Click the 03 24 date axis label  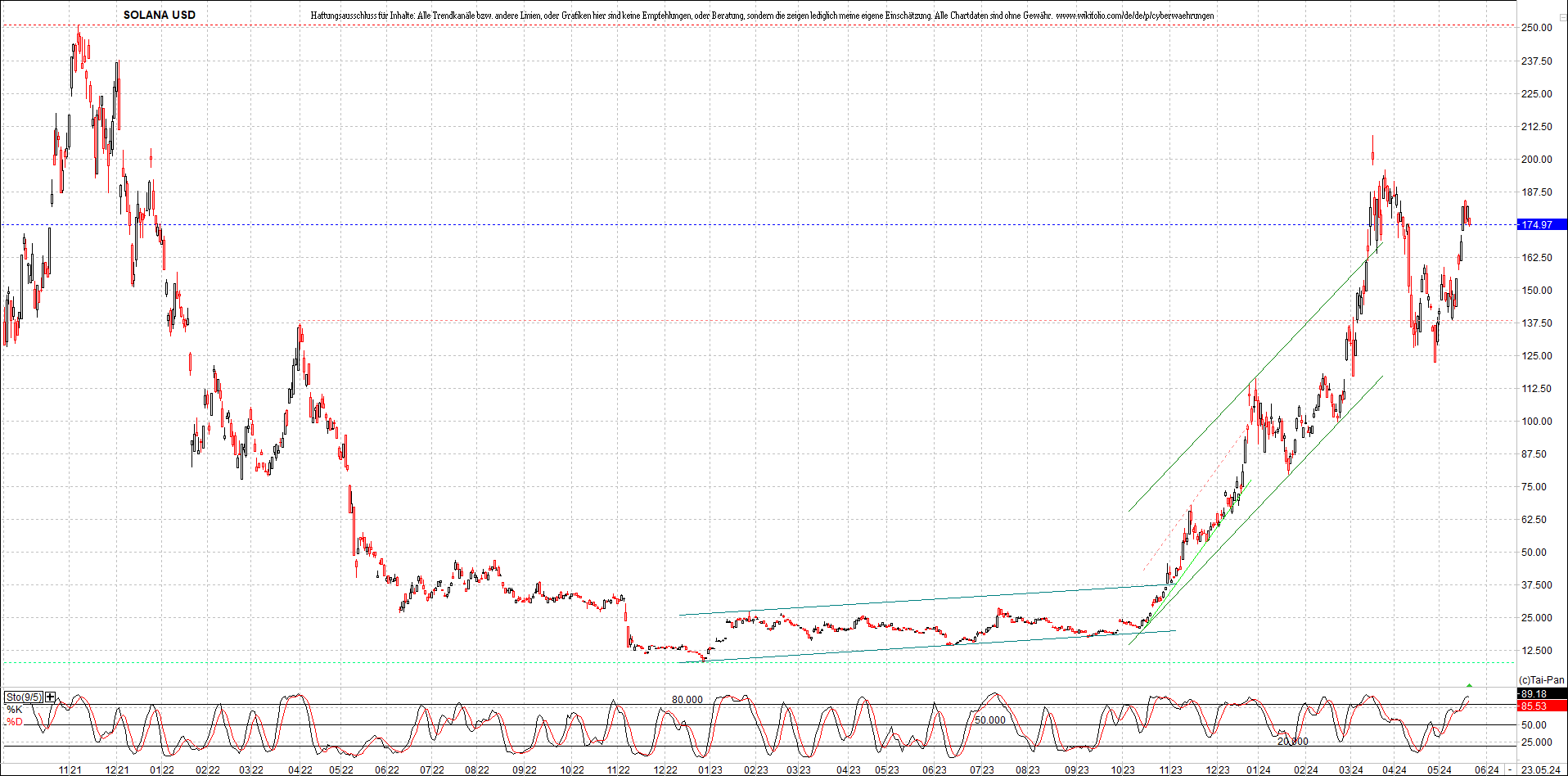1351,770
